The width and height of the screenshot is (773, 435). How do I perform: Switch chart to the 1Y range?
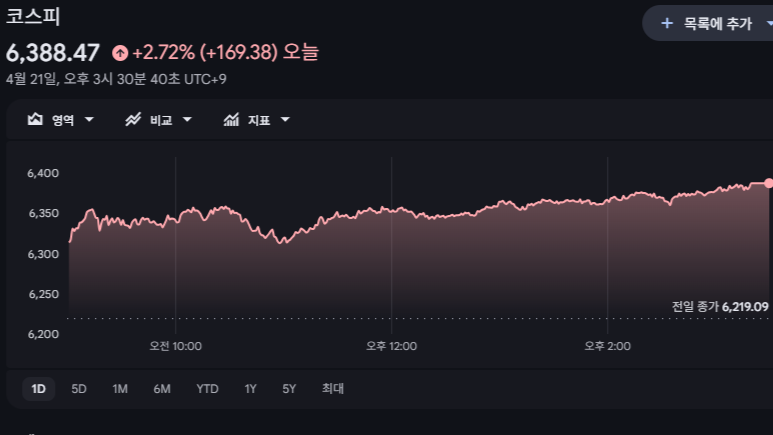coord(251,389)
